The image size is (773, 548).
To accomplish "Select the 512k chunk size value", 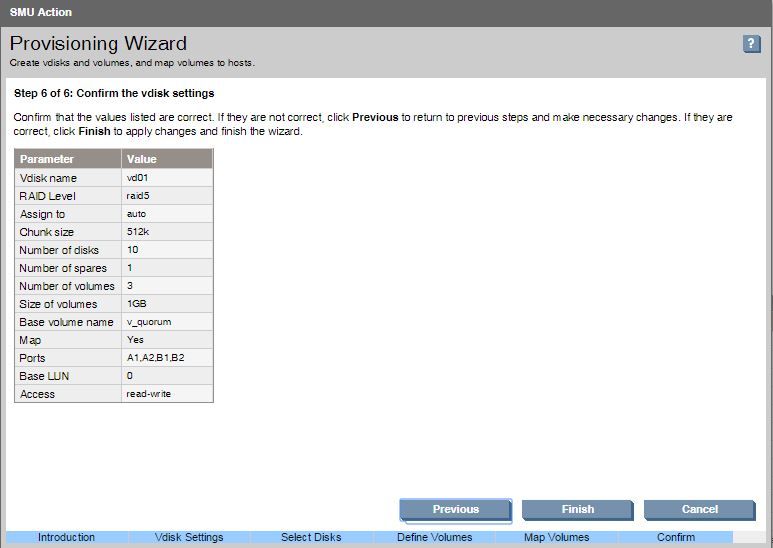I will 138,232.
